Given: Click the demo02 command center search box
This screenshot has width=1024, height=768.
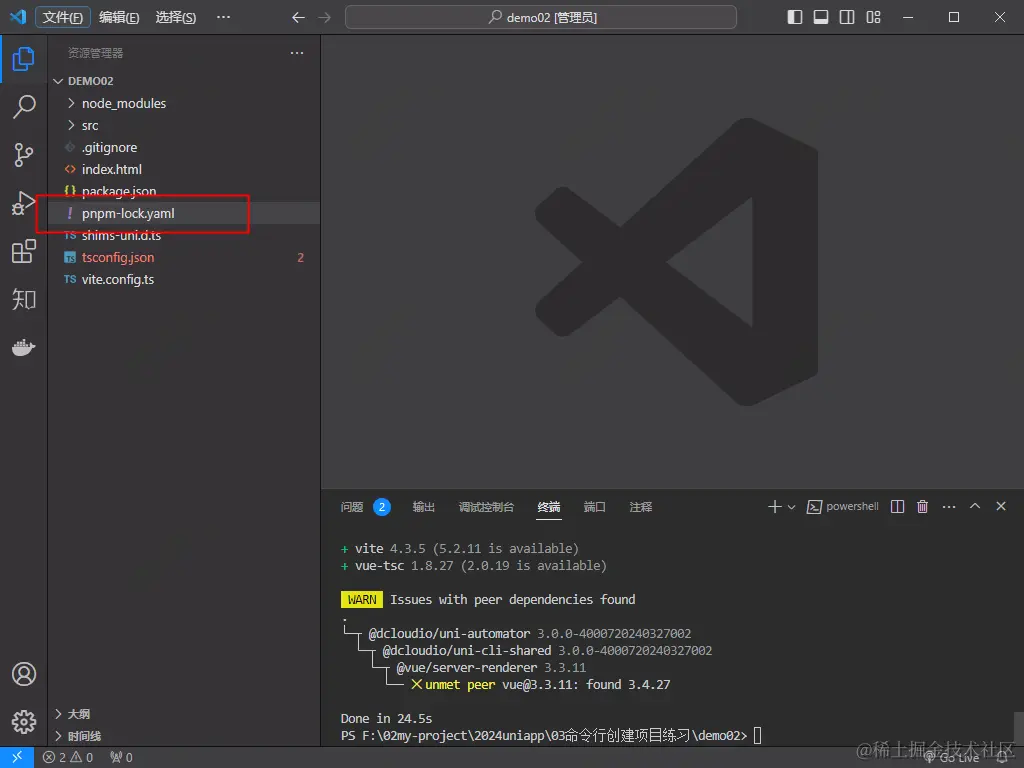Looking at the screenshot, I should pyautogui.click(x=541, y=17).
